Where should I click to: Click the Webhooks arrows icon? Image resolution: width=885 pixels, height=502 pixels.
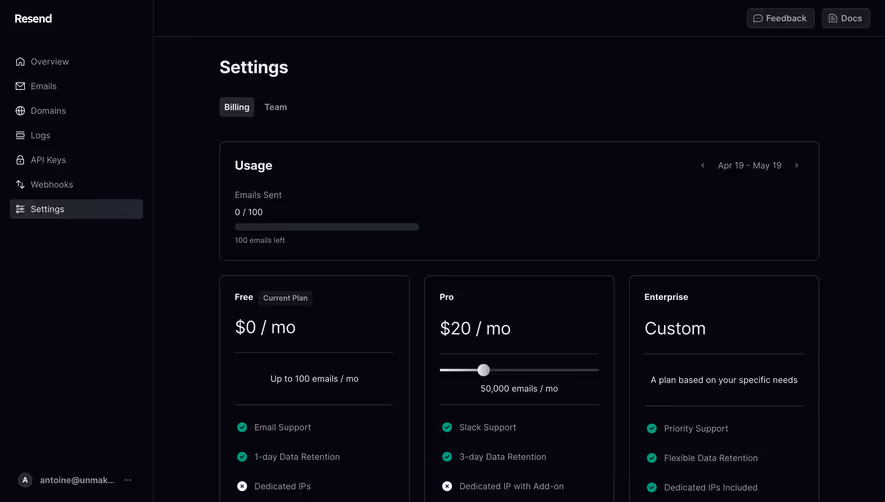tap(20, 185)
